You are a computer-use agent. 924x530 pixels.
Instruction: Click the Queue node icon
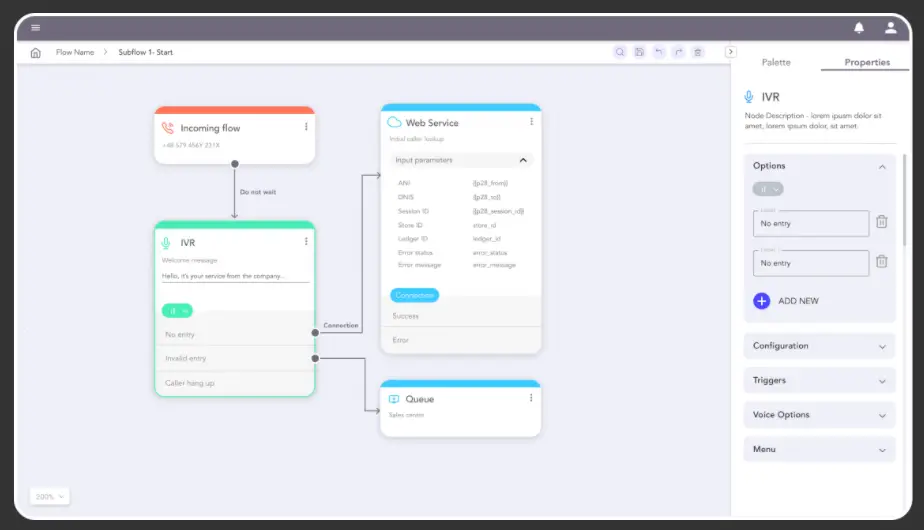click(394, 399)
